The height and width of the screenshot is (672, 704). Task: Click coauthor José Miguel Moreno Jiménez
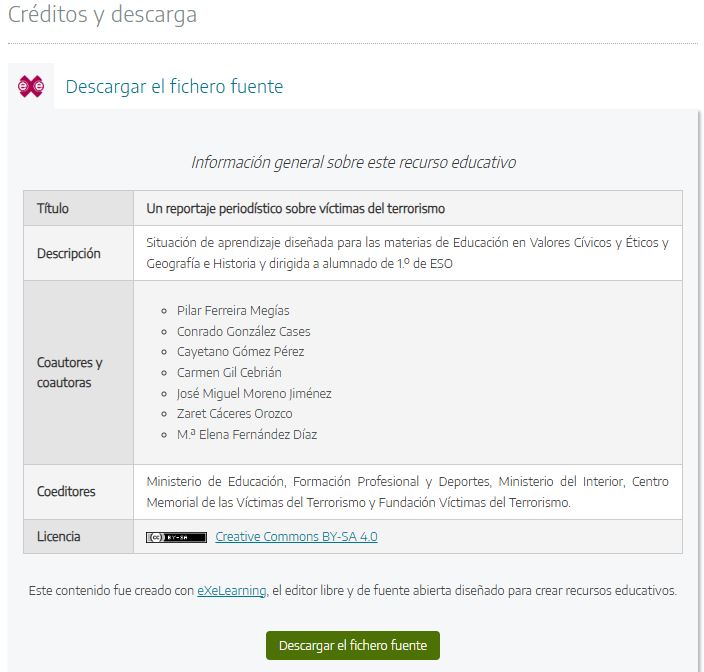point(254,393)
